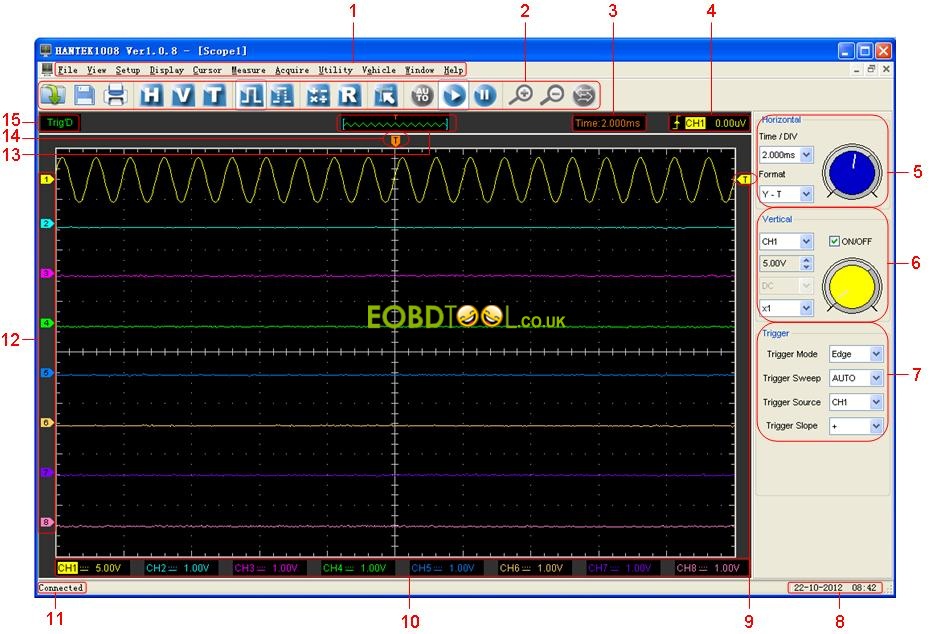Click the green CH4 zero-level marker
This screenshot has width=936, height=634.
click(x=47, y=323)
